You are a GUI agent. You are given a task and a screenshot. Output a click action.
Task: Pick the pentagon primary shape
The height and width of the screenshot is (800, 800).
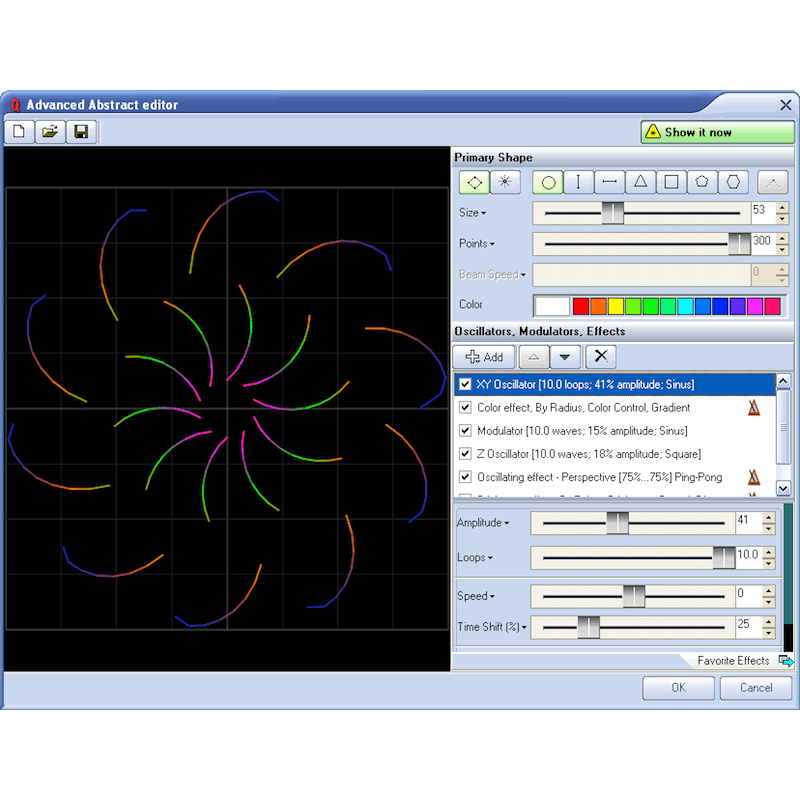[702, 182]
